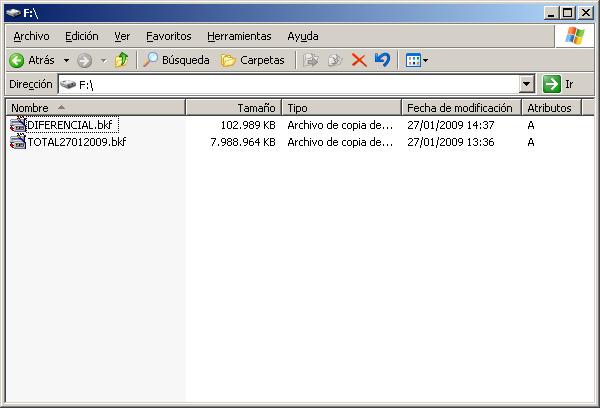600x408 pixels.
Task: Sort by Fecha de modificación column
Action: (460, 107)
